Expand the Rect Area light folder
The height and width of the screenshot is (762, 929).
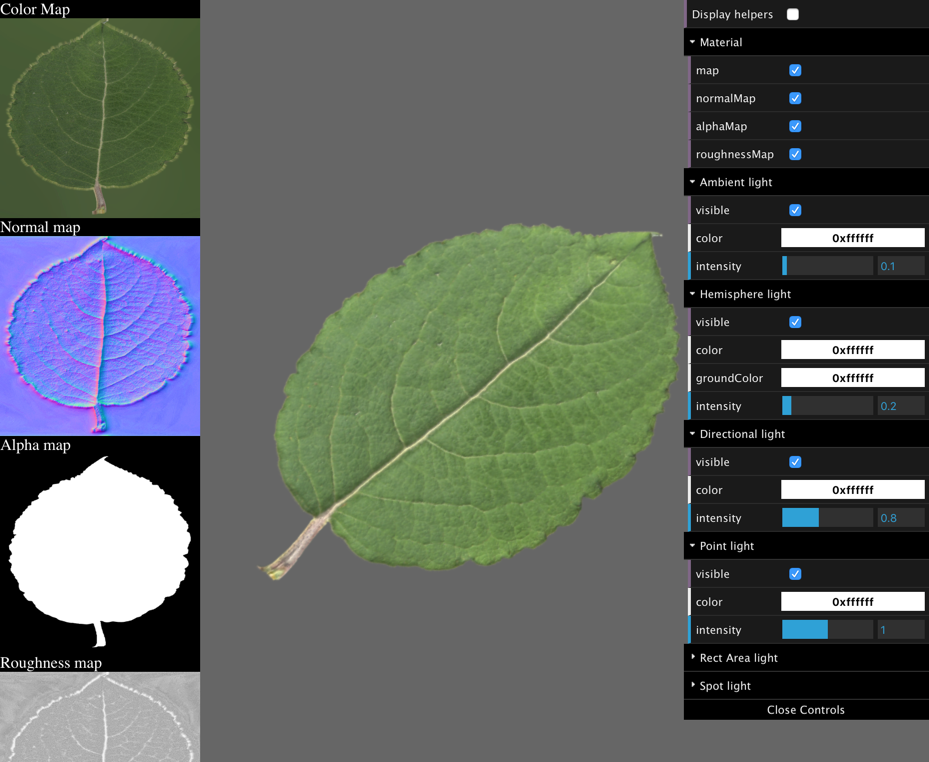[806, 658]
